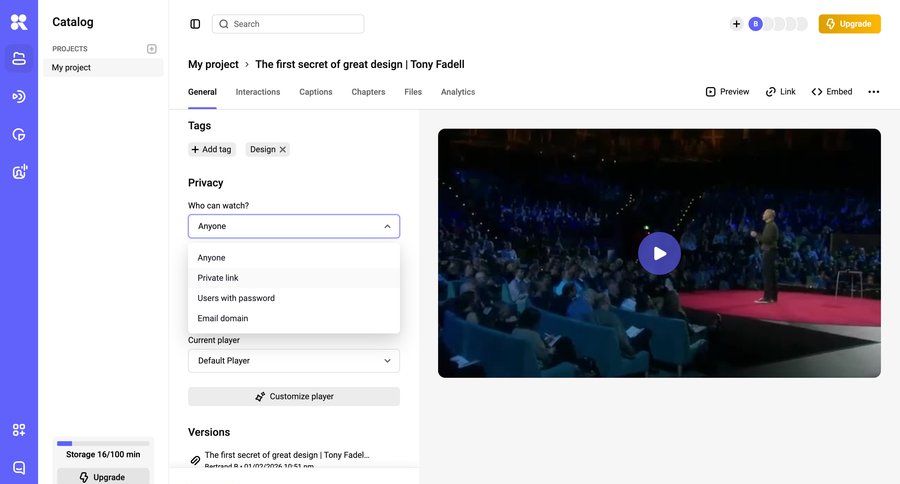Open the more options ellipsis menu
The width and height of the screenshot is (900, 484).
point(873,92)
